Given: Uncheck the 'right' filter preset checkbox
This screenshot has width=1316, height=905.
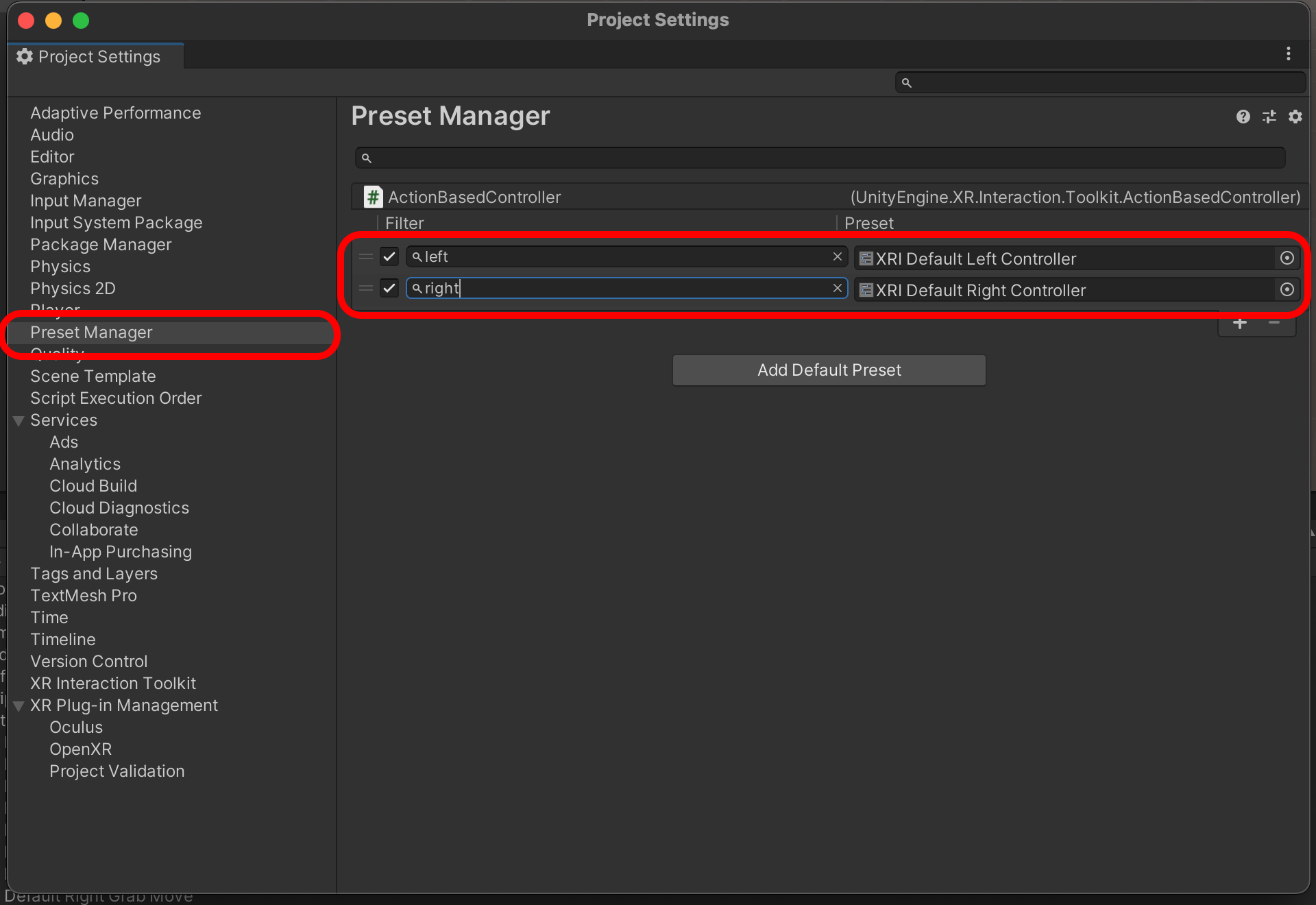Looking at the screenshot, I should click(389, 288).
